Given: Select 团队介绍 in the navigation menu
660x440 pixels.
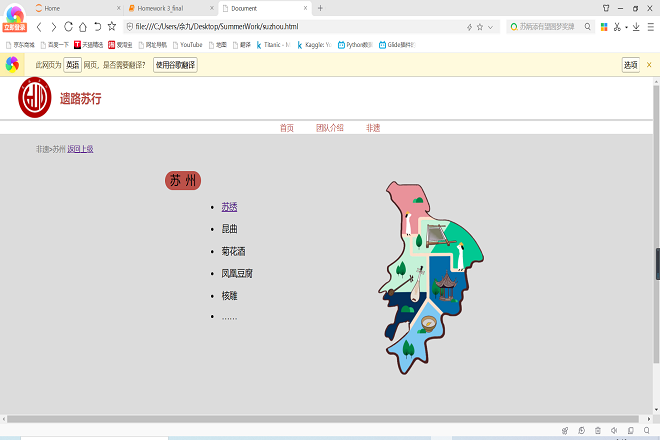Looking at the screenshot, I should click(330, 128).
